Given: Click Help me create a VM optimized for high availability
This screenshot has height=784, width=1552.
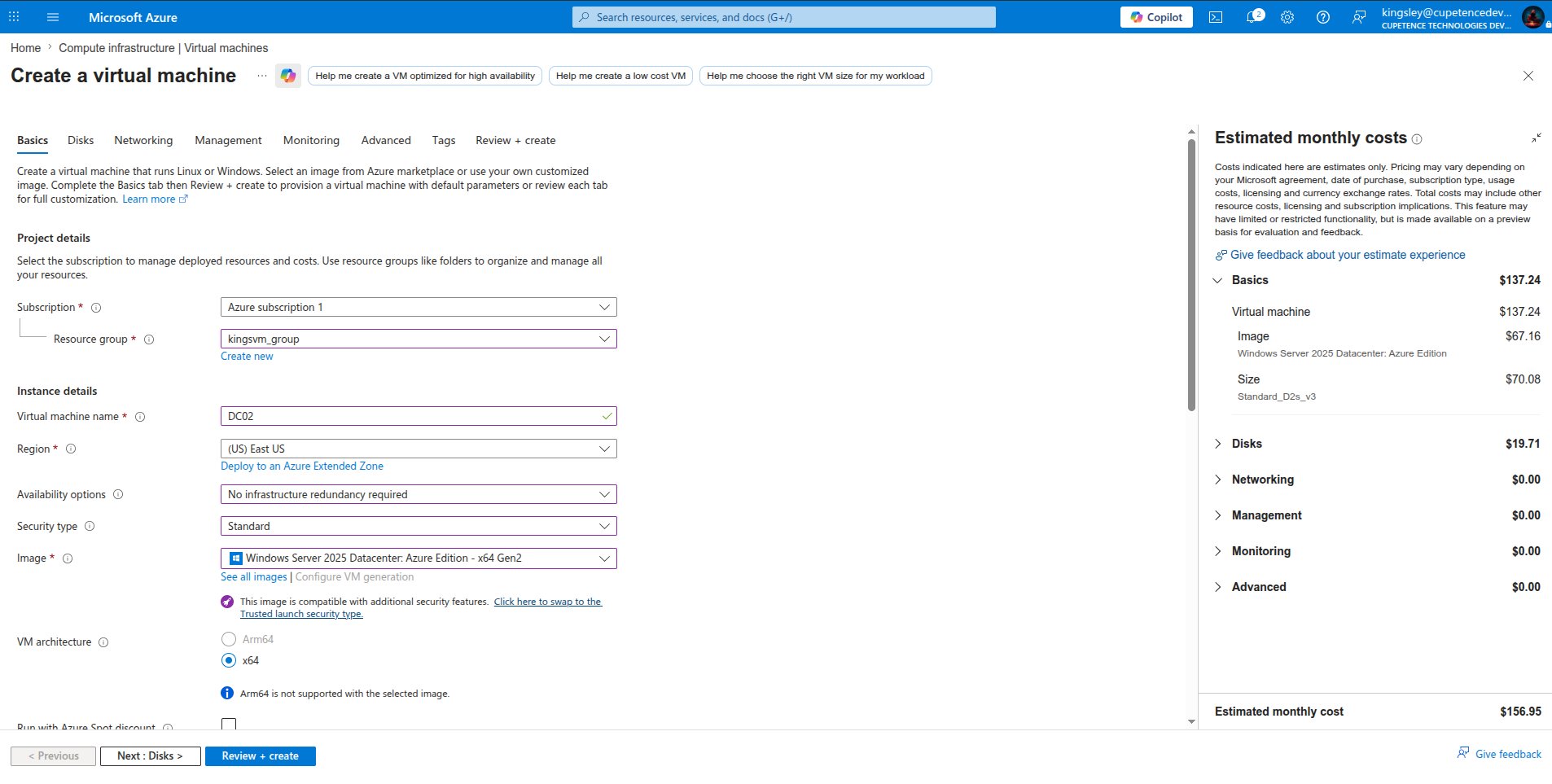Looking at the screenshot, I should [x=425, y=76].
